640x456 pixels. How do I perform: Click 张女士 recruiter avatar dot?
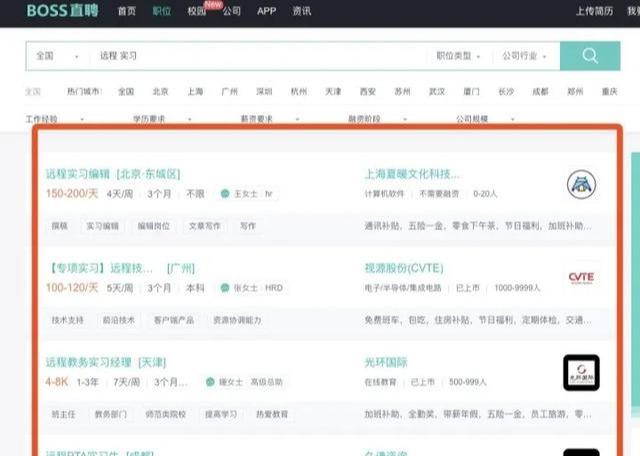[x=225, y=287]
